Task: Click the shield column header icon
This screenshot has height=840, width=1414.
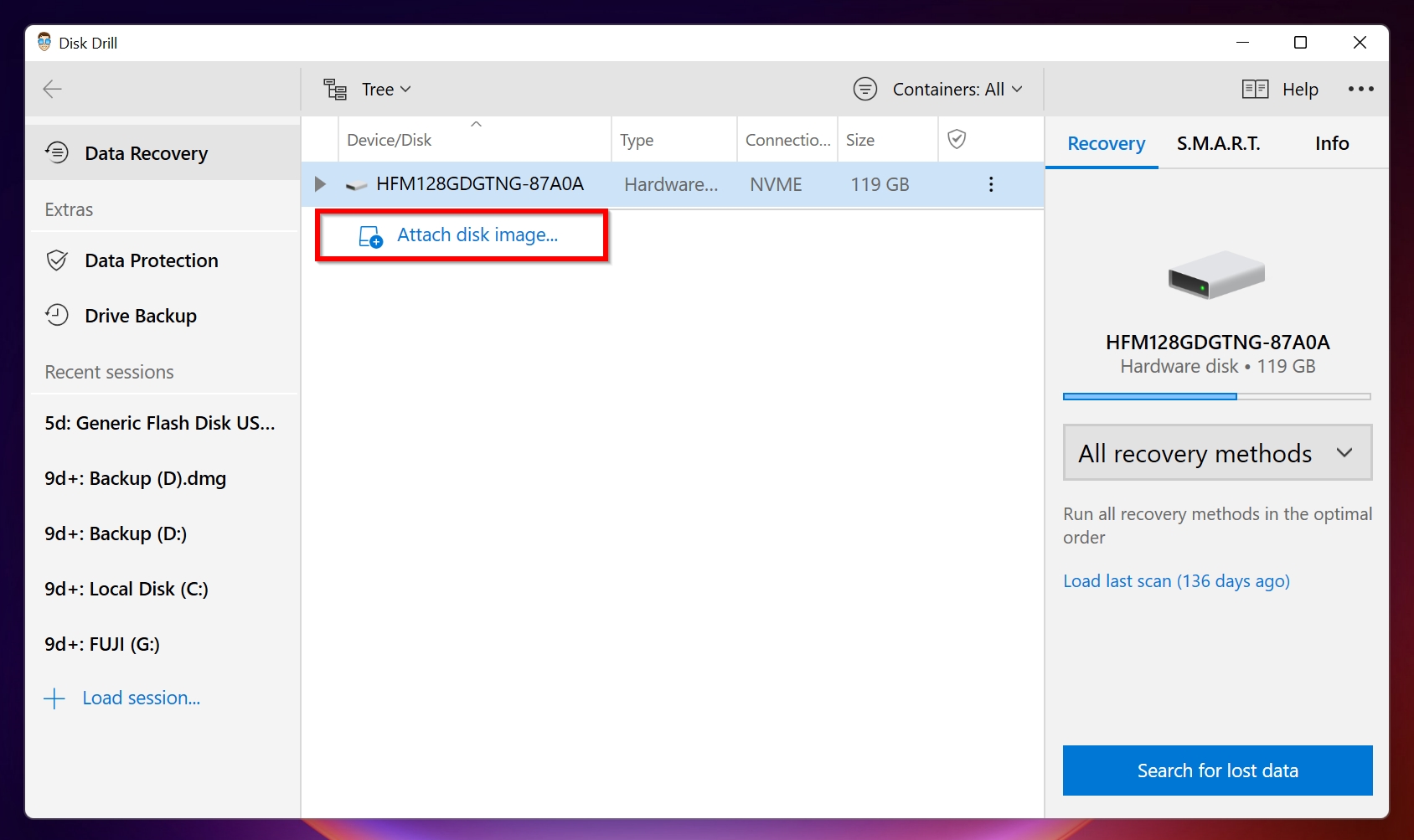Action: [x=957, y=139]
